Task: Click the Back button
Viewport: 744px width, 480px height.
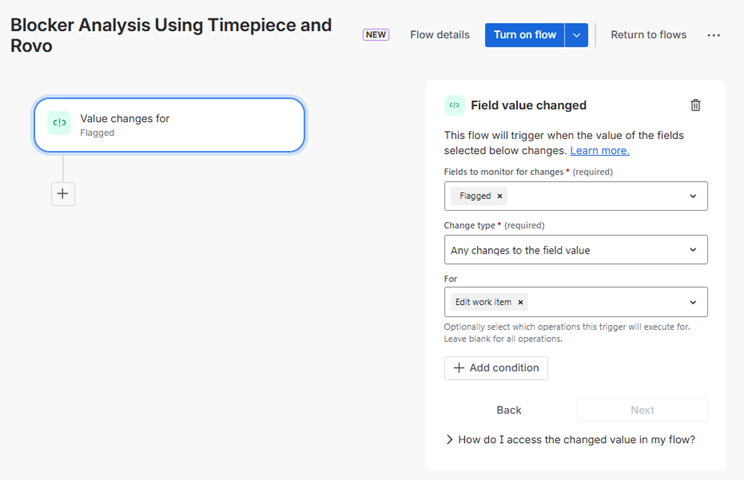Action: [x=509, y=410]
